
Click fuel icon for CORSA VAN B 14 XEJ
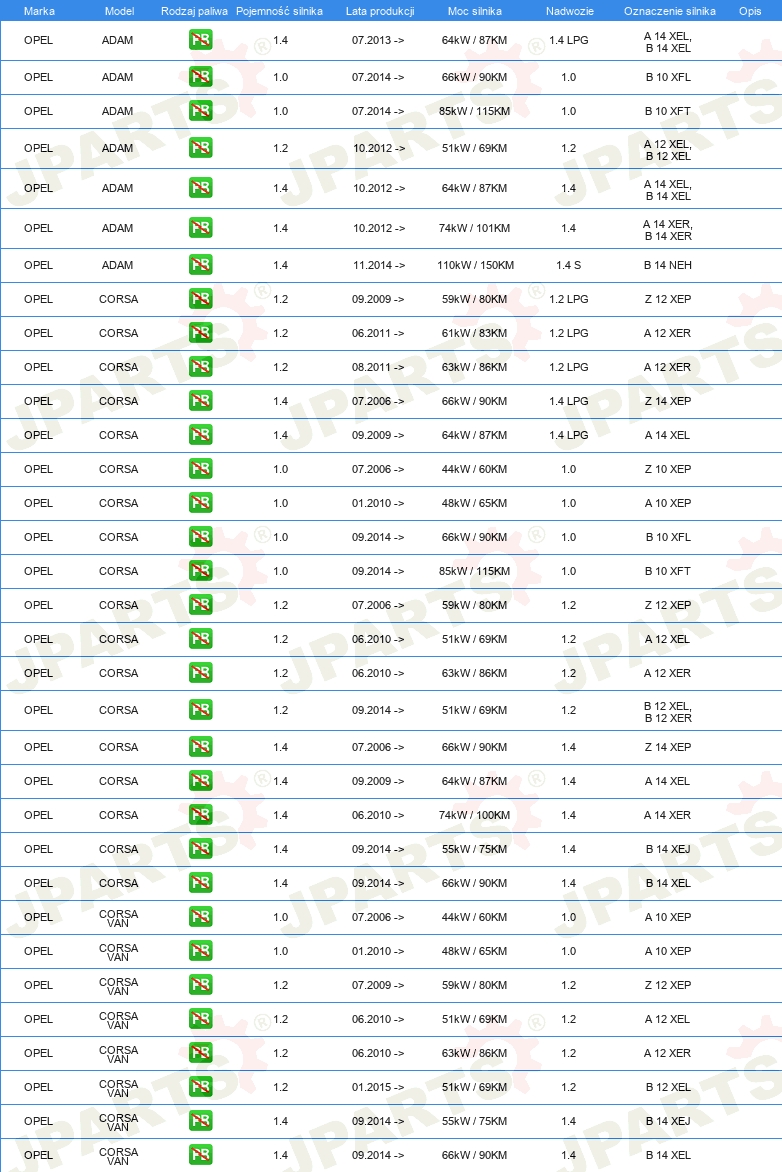pyautogui.click(x=200, y=1121)
